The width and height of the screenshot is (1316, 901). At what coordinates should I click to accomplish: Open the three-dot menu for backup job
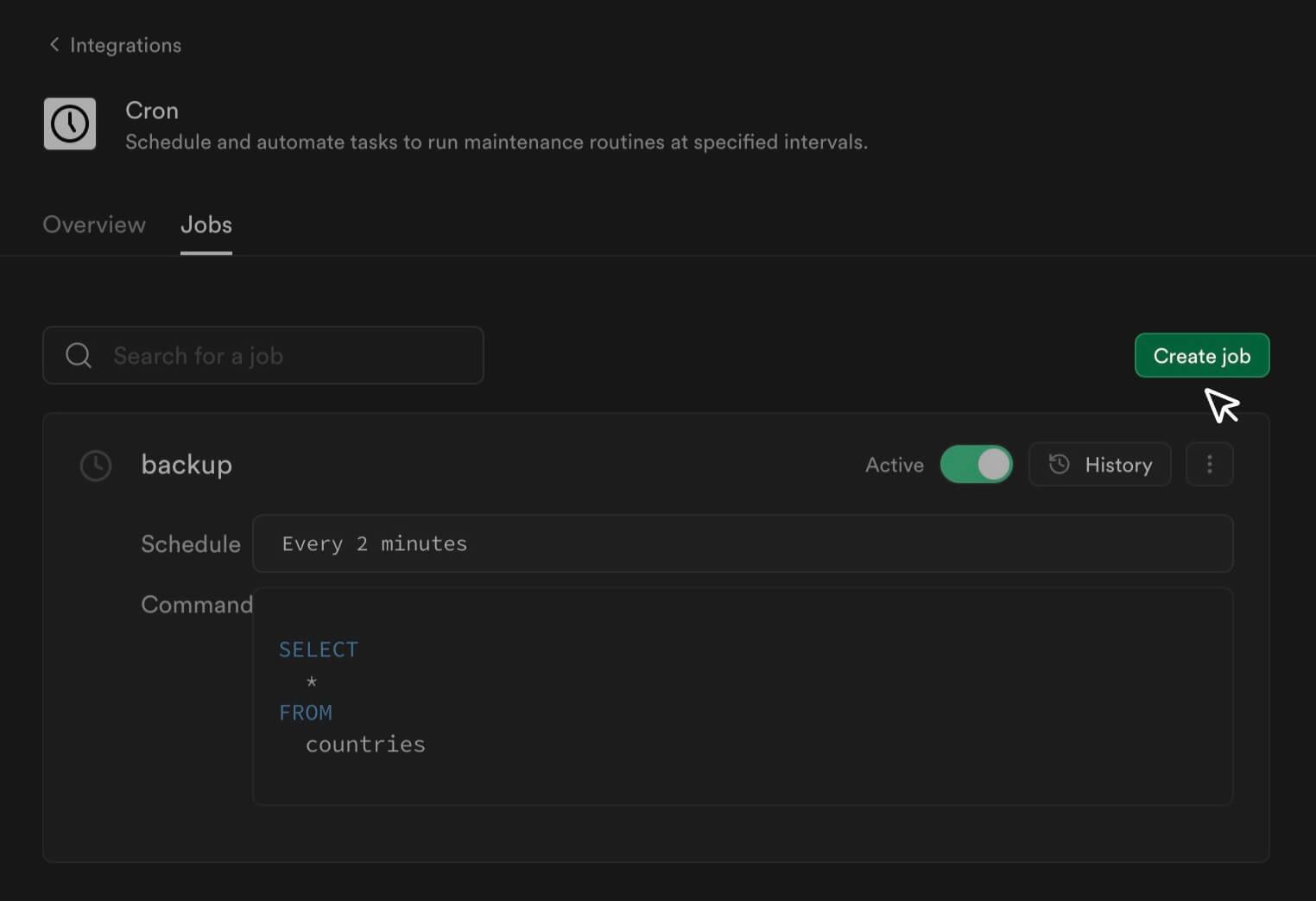click(x=1209, y=465)
